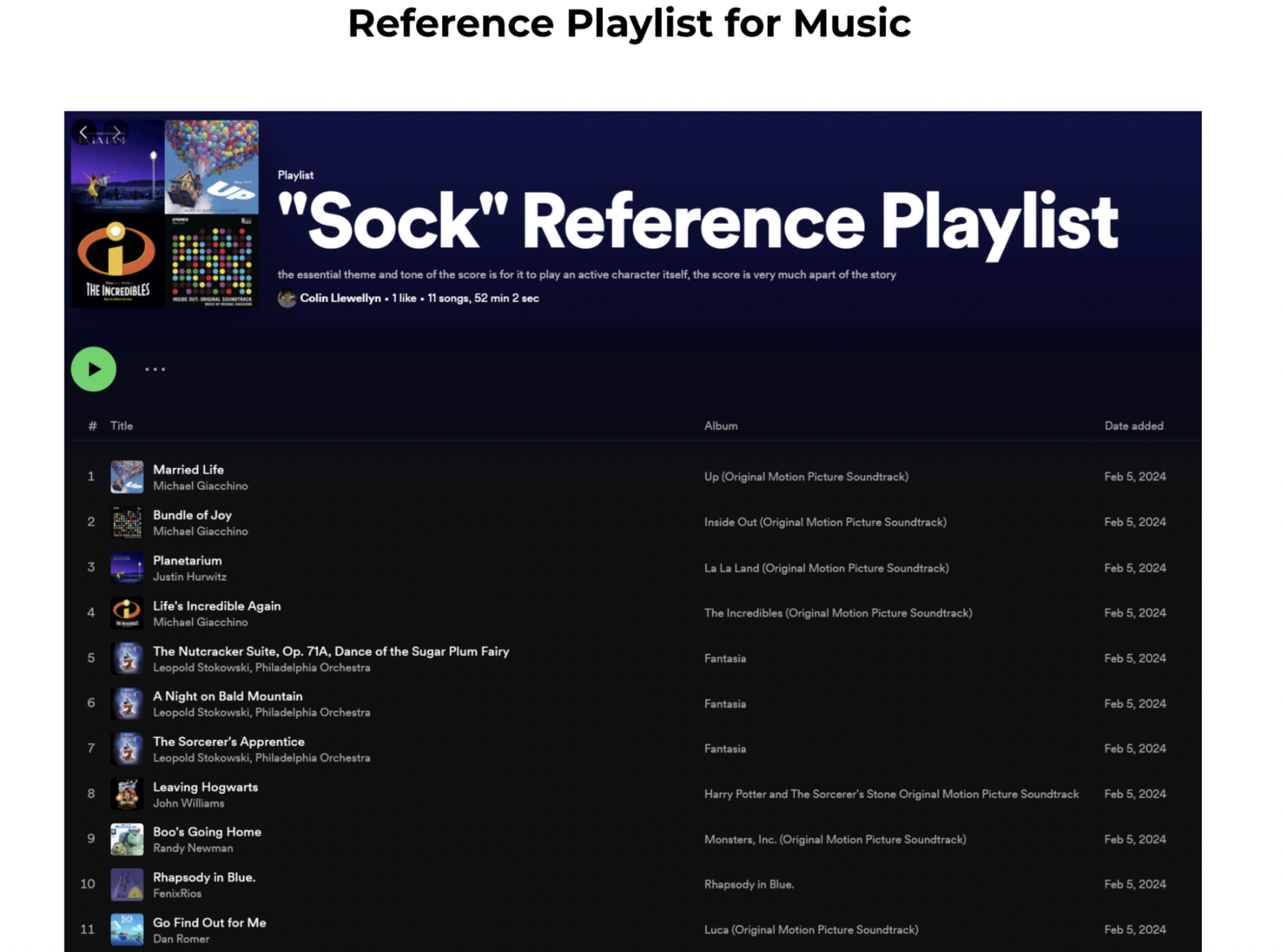This screenshot has width=1282, height=952.
Task: Open Philadelphia Orchestra artist on Bald Mountain row
Action: [x=312, y=712]
